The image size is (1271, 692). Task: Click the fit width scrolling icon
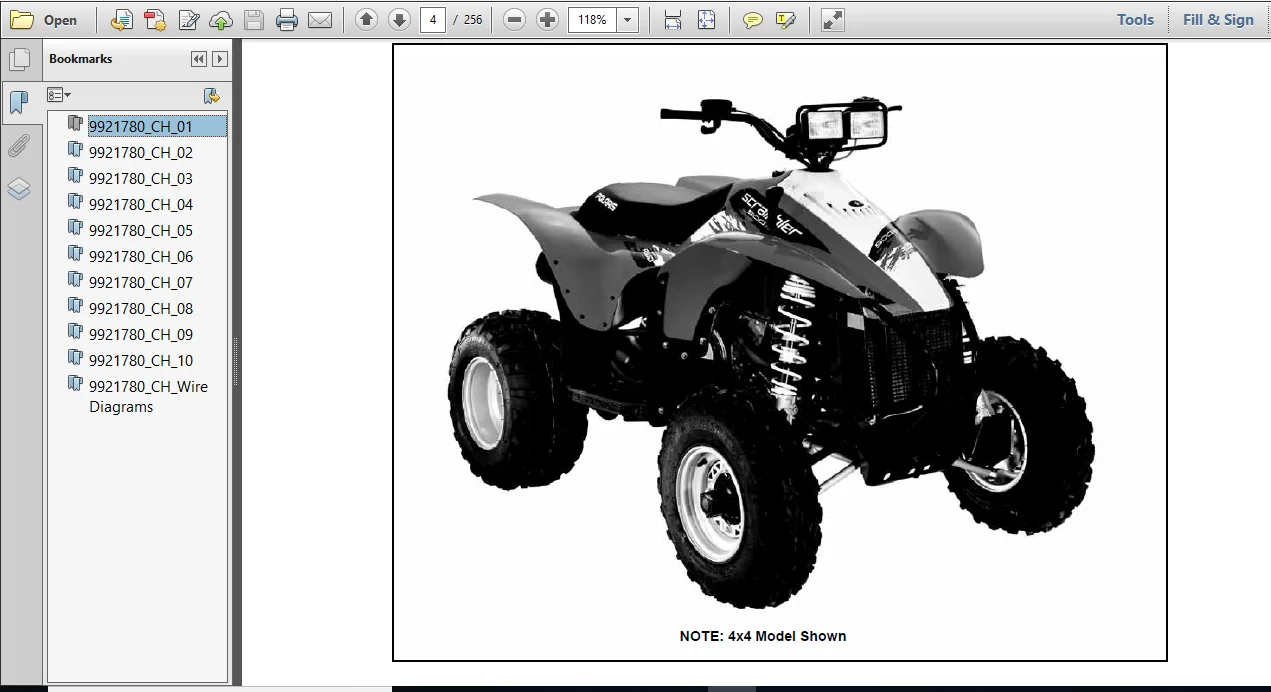tap(673, 19)
